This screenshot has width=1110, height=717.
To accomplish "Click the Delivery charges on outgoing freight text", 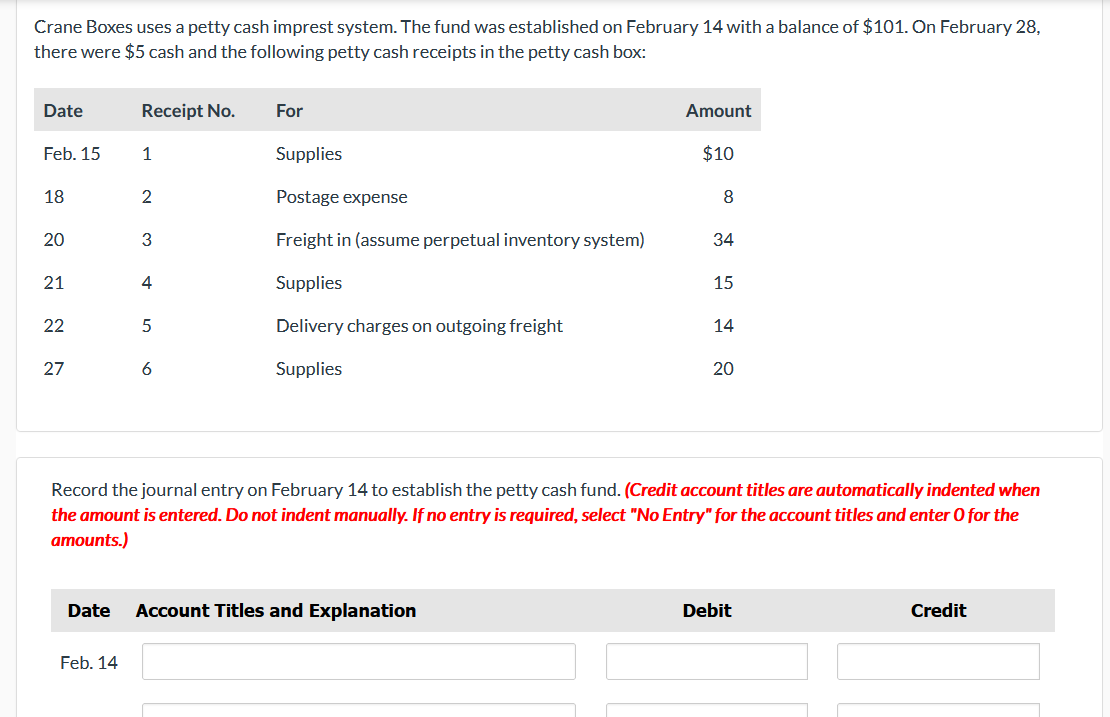I will (x=419, y=326).
